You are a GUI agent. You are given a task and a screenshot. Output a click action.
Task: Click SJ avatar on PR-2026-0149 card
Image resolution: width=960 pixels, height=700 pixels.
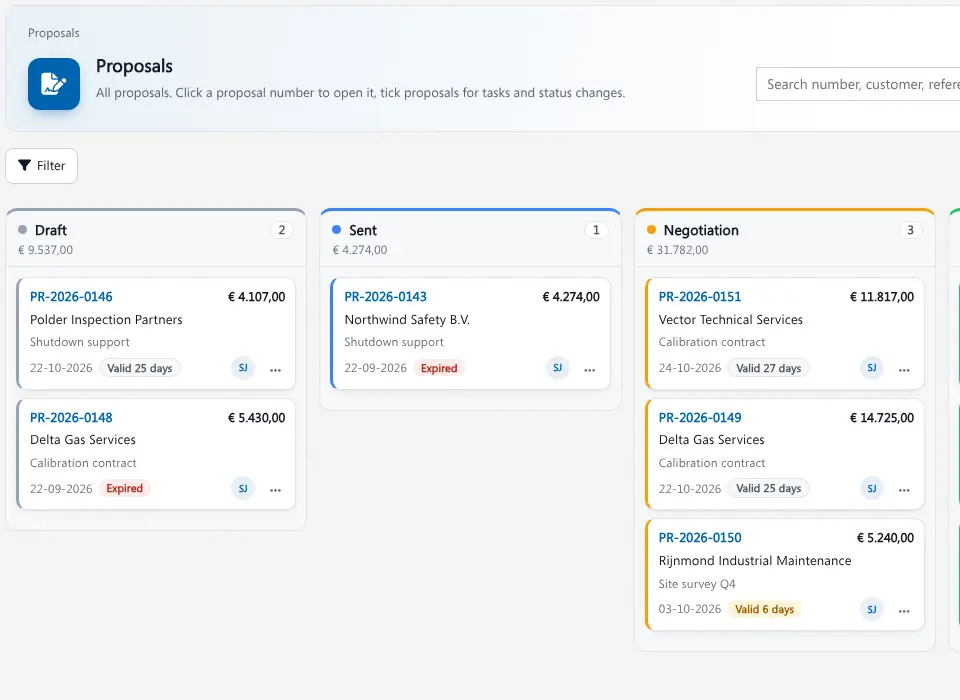872,489
